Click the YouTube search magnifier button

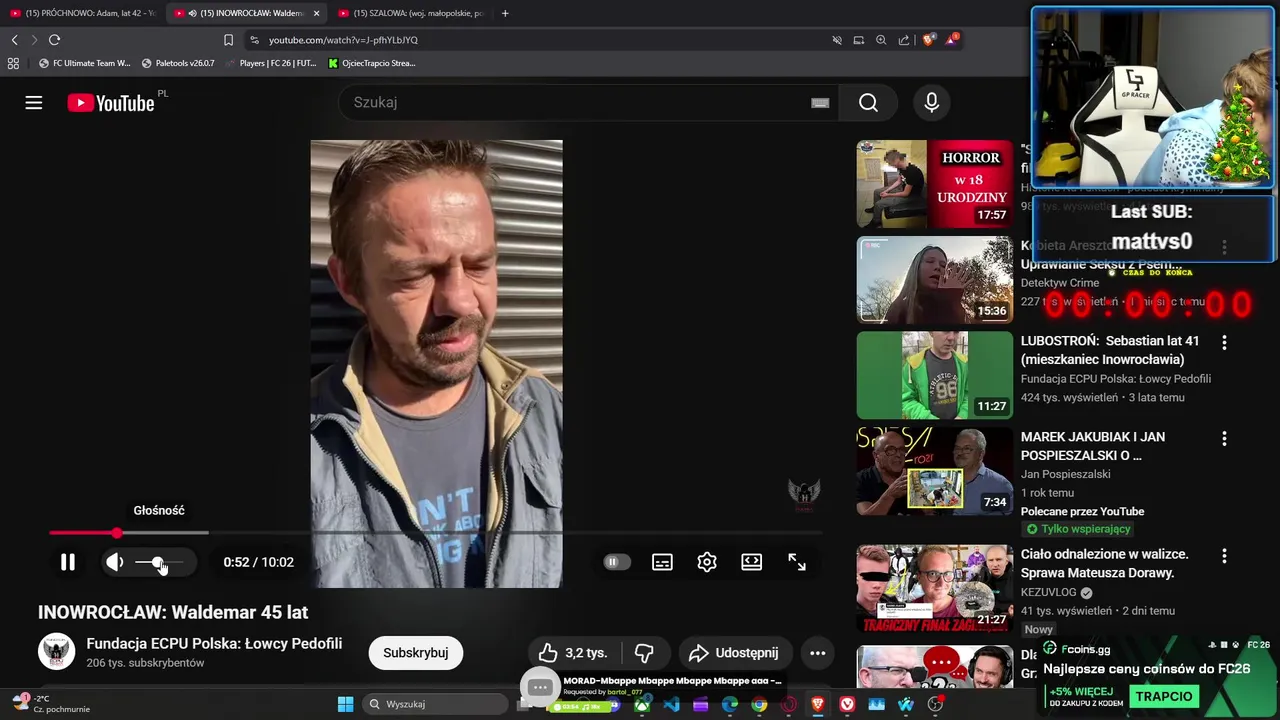(868, 102)
